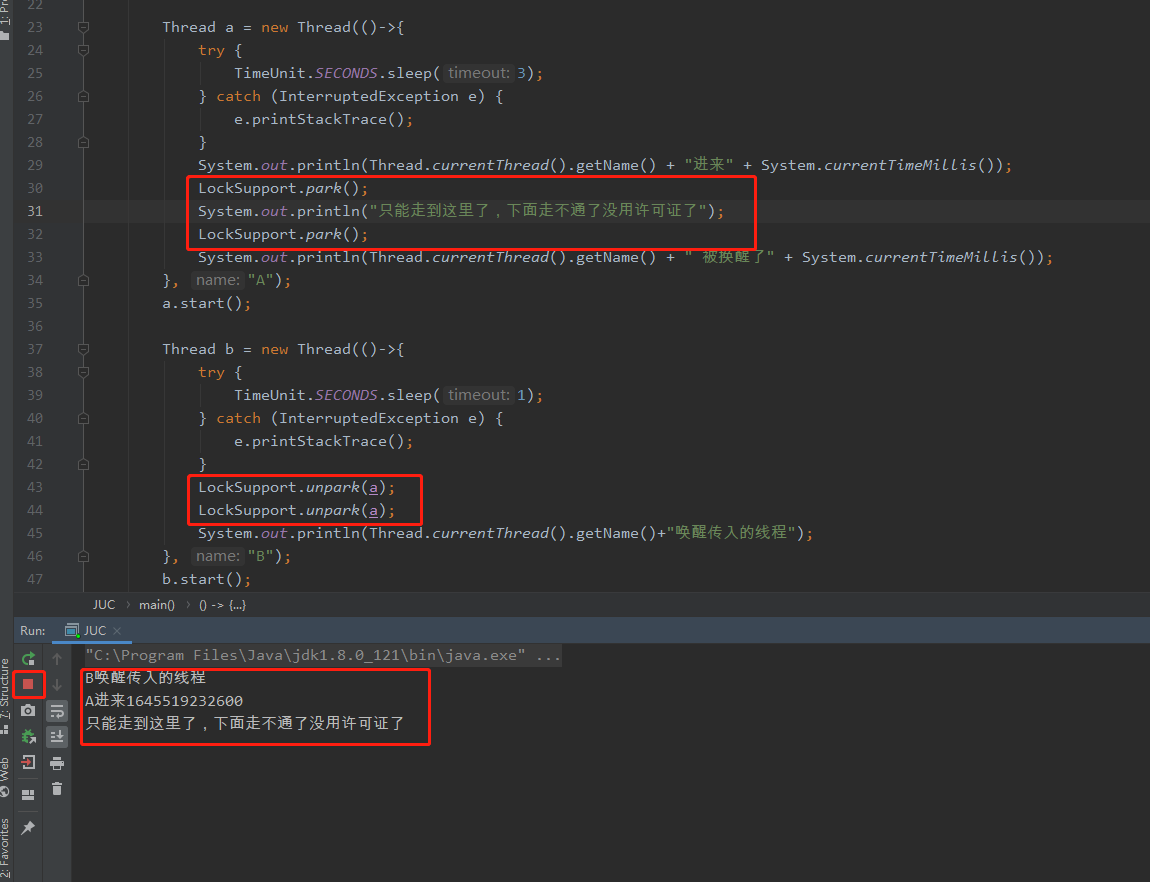This screenshot has height=882, width=1150.
Task: Collapse the try block at line 24
Action: (x=83, y=49)
